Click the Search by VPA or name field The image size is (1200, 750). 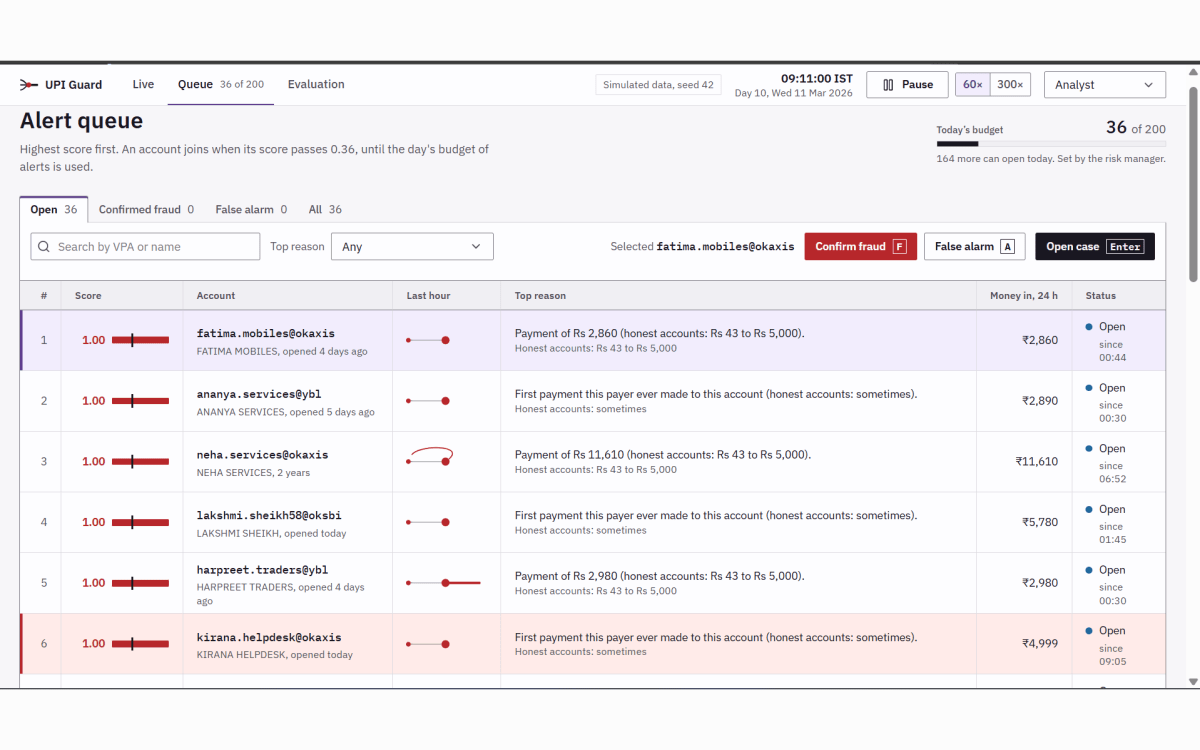pyautogui.click(x=145, y=247)
